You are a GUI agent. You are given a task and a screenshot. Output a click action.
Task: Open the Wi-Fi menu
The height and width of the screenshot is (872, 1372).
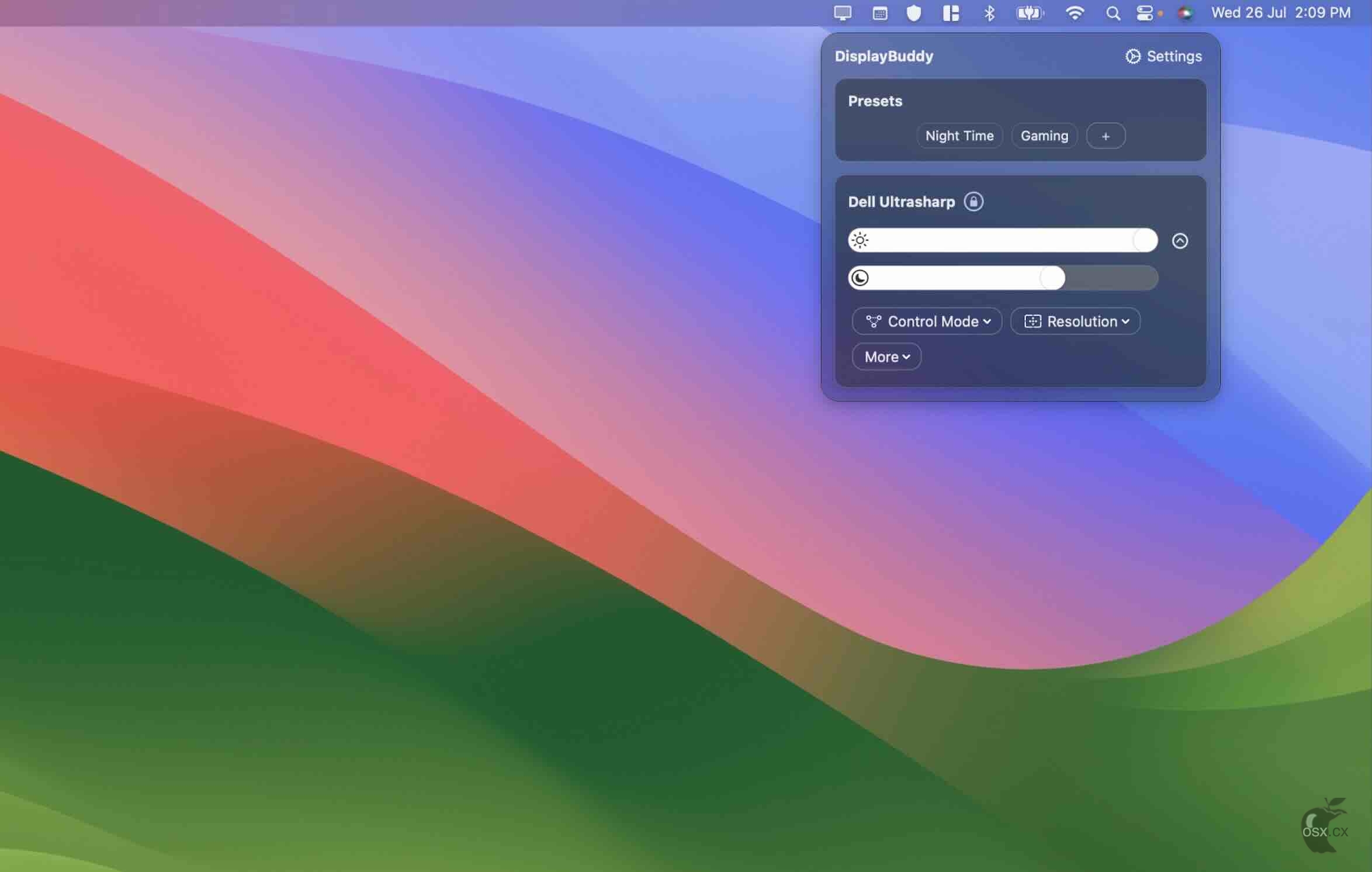tap(1075, 13)
